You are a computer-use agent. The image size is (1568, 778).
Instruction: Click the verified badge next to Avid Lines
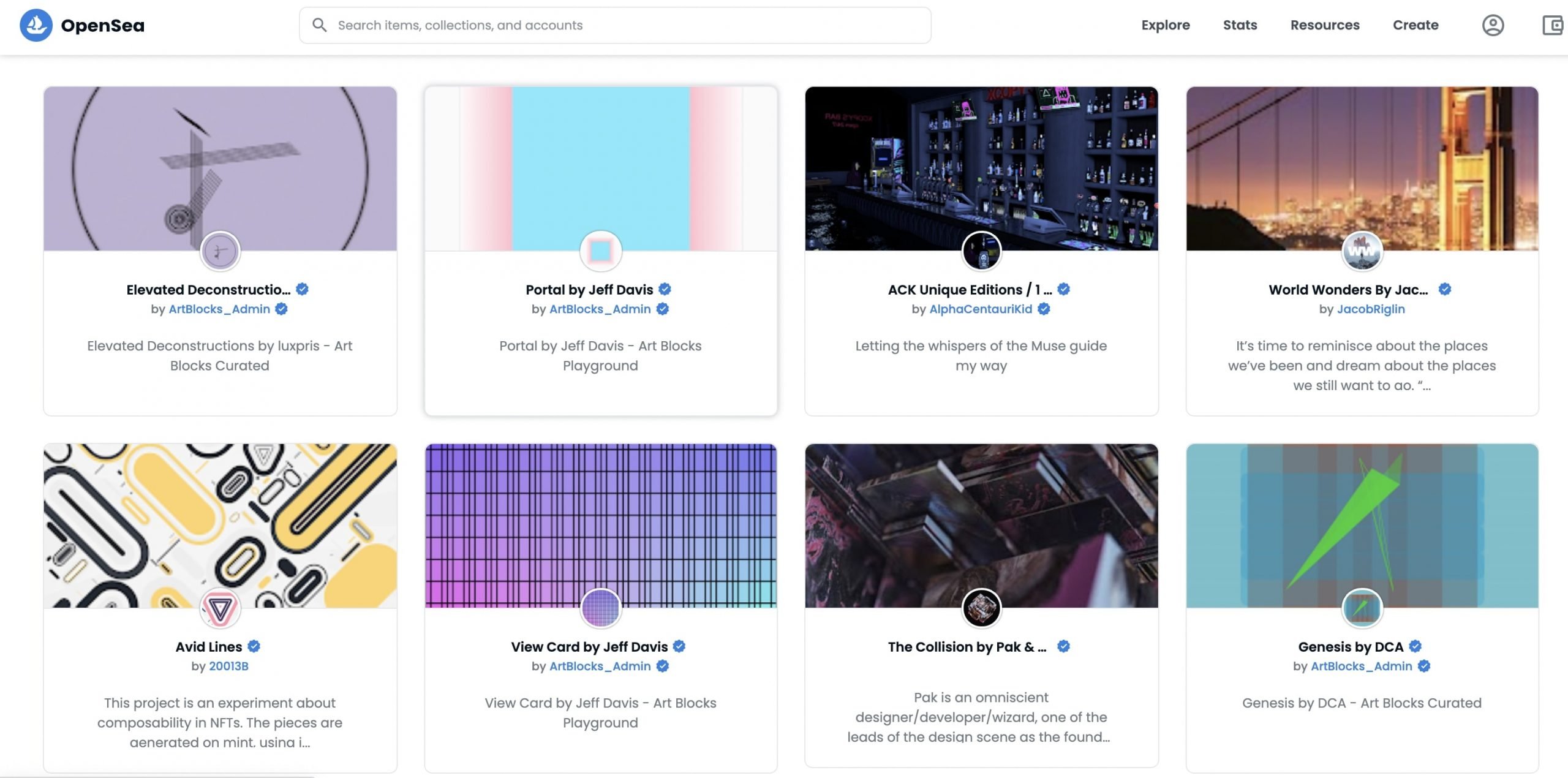coord(254,646)
